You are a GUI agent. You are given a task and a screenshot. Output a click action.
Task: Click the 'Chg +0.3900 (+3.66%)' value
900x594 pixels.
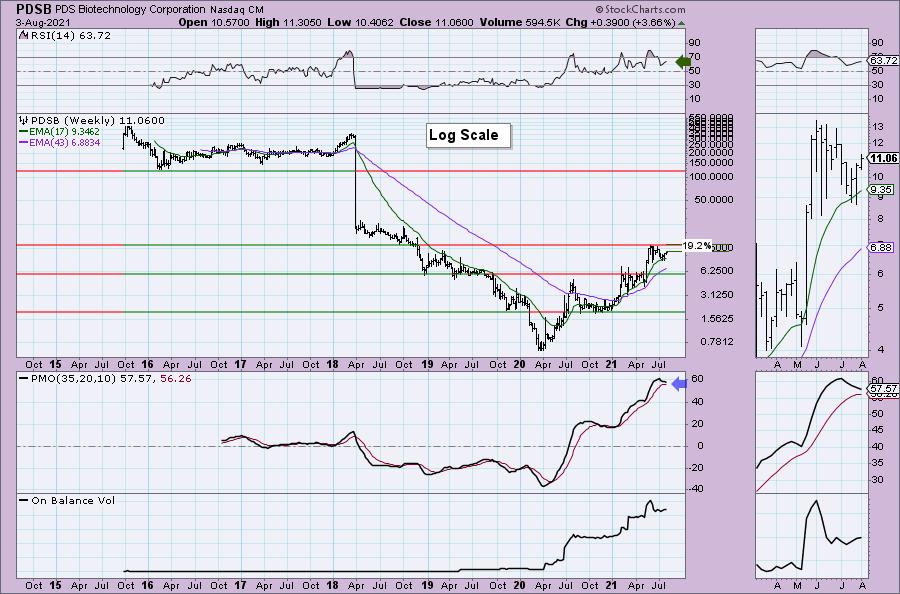tap(618, 22)
